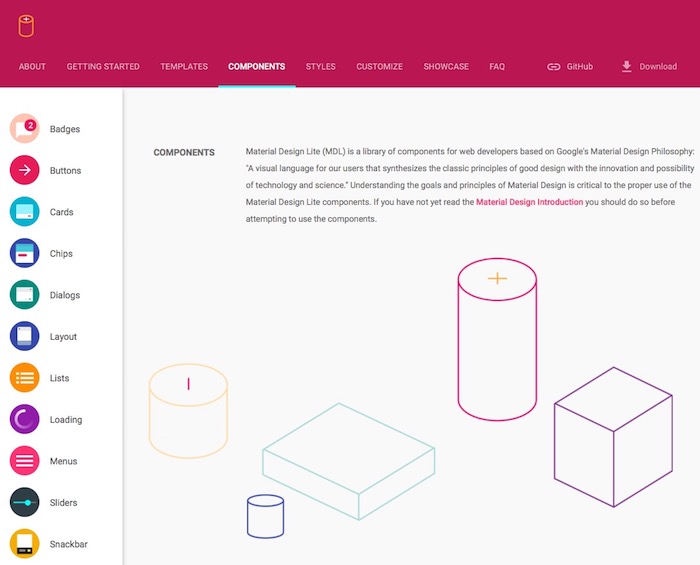700x565 pixels.
Task: Click the Sliders component icon
Action: coord(25,502)
